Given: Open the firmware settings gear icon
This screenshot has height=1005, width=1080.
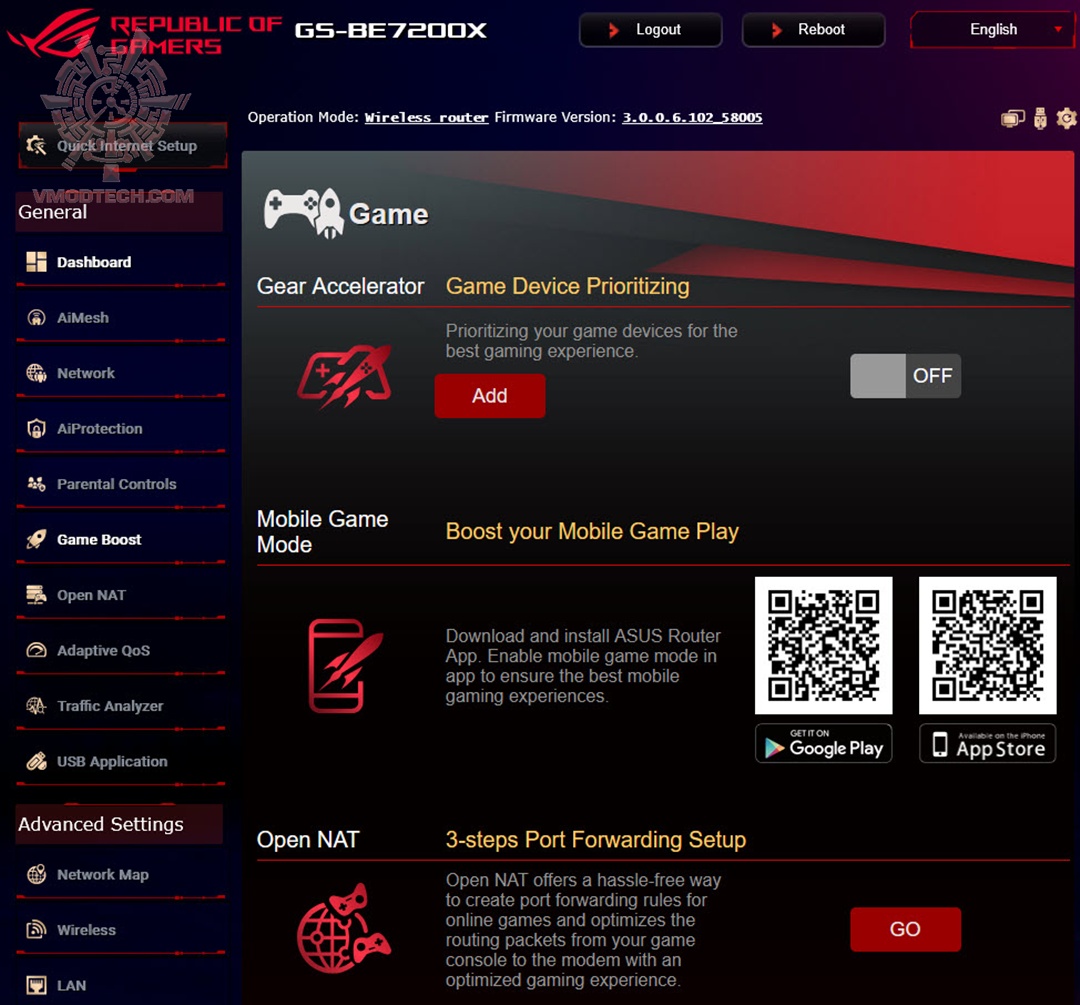Looking at the screenshot, I should pyautogui.click(x=1066, y=118).
